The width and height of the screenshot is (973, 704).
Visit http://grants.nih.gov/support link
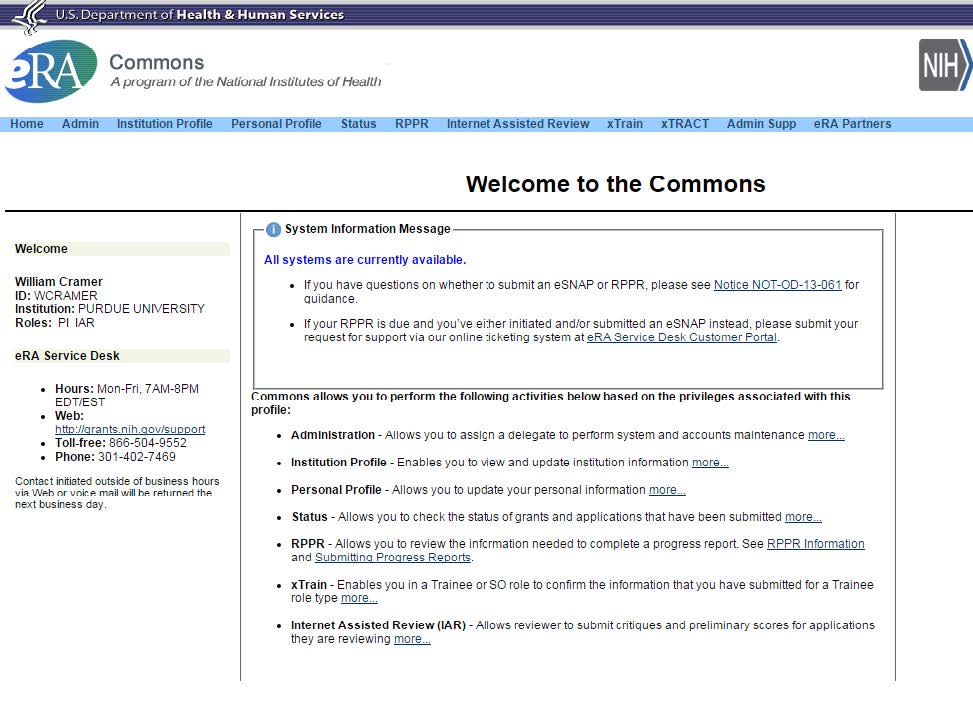[x=130, y=429]
